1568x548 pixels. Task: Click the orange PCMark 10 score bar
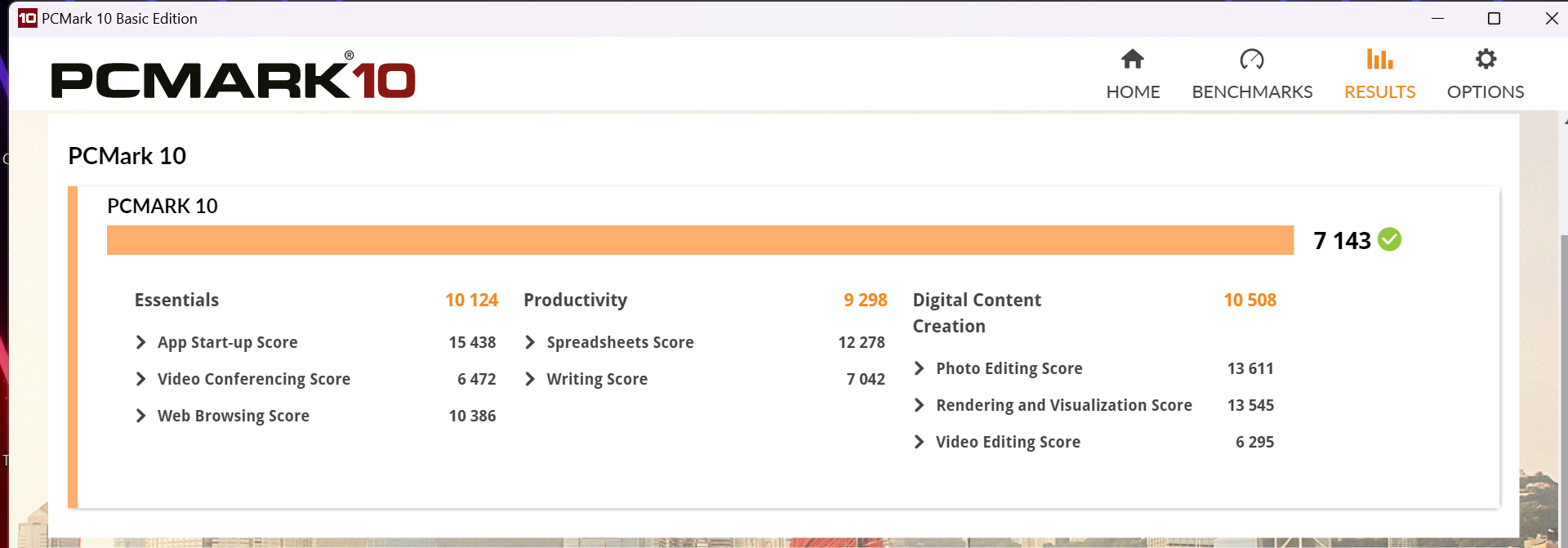(x=700, y=240)
